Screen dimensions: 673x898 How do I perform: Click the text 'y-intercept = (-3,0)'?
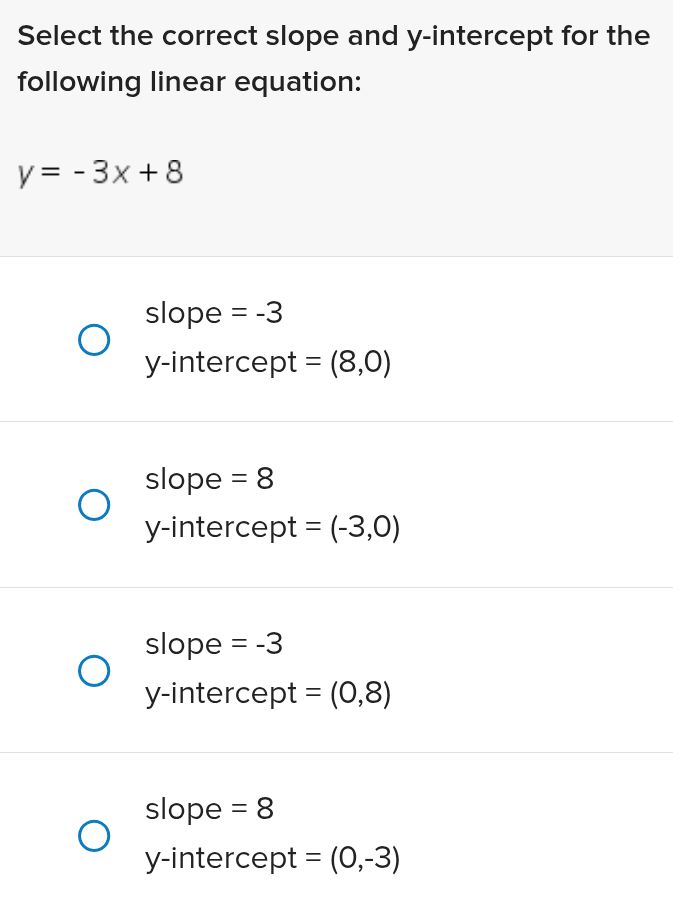(272, 527)
